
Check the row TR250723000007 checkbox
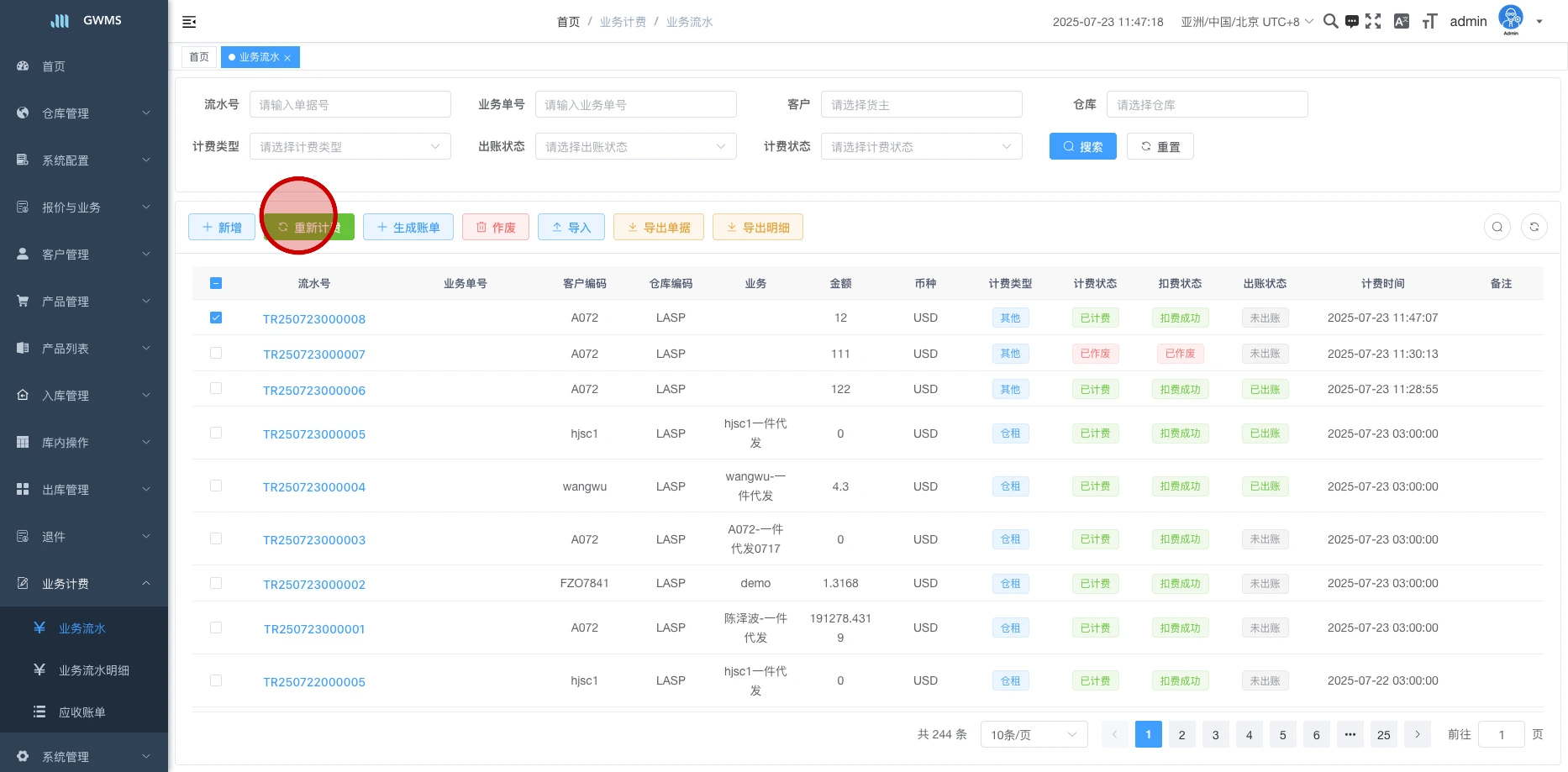[216, 354]
